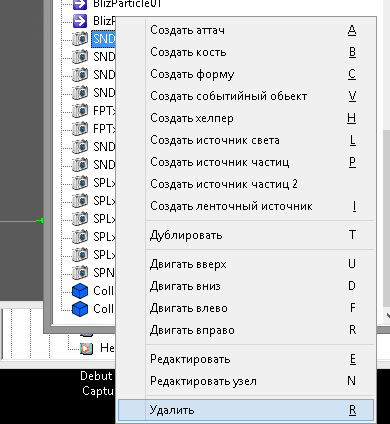The image size is (390, 424).
Task: Click the orange play icon beside 'He' item
Action: click(x=86, y=348)
